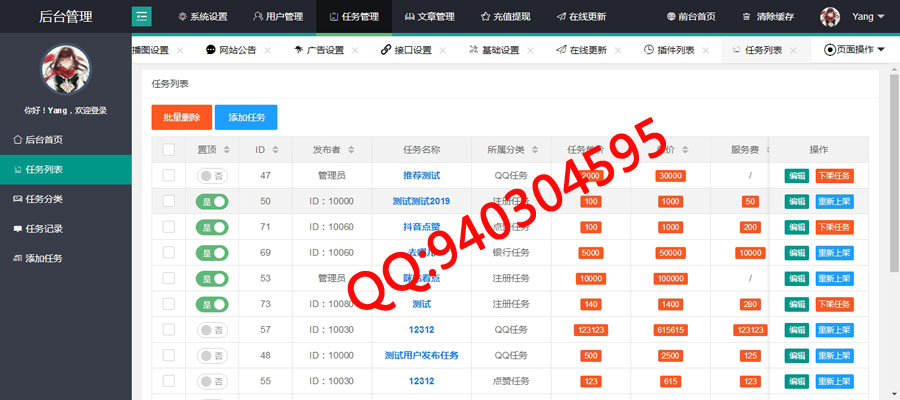The height and width of the screenshot is (400, 900).
Task: Click the 添加任务 sidebar icon
Action: (x=17, y=258)
